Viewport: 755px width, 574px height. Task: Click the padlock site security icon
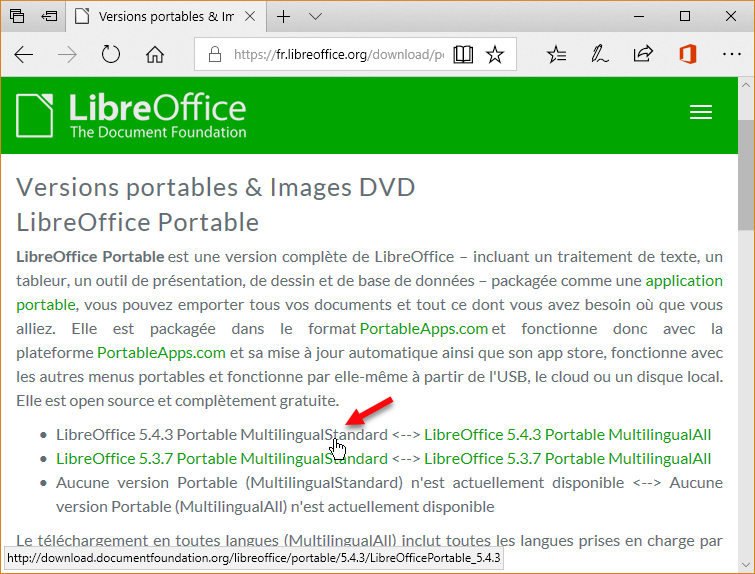click(x=215, y=54)
